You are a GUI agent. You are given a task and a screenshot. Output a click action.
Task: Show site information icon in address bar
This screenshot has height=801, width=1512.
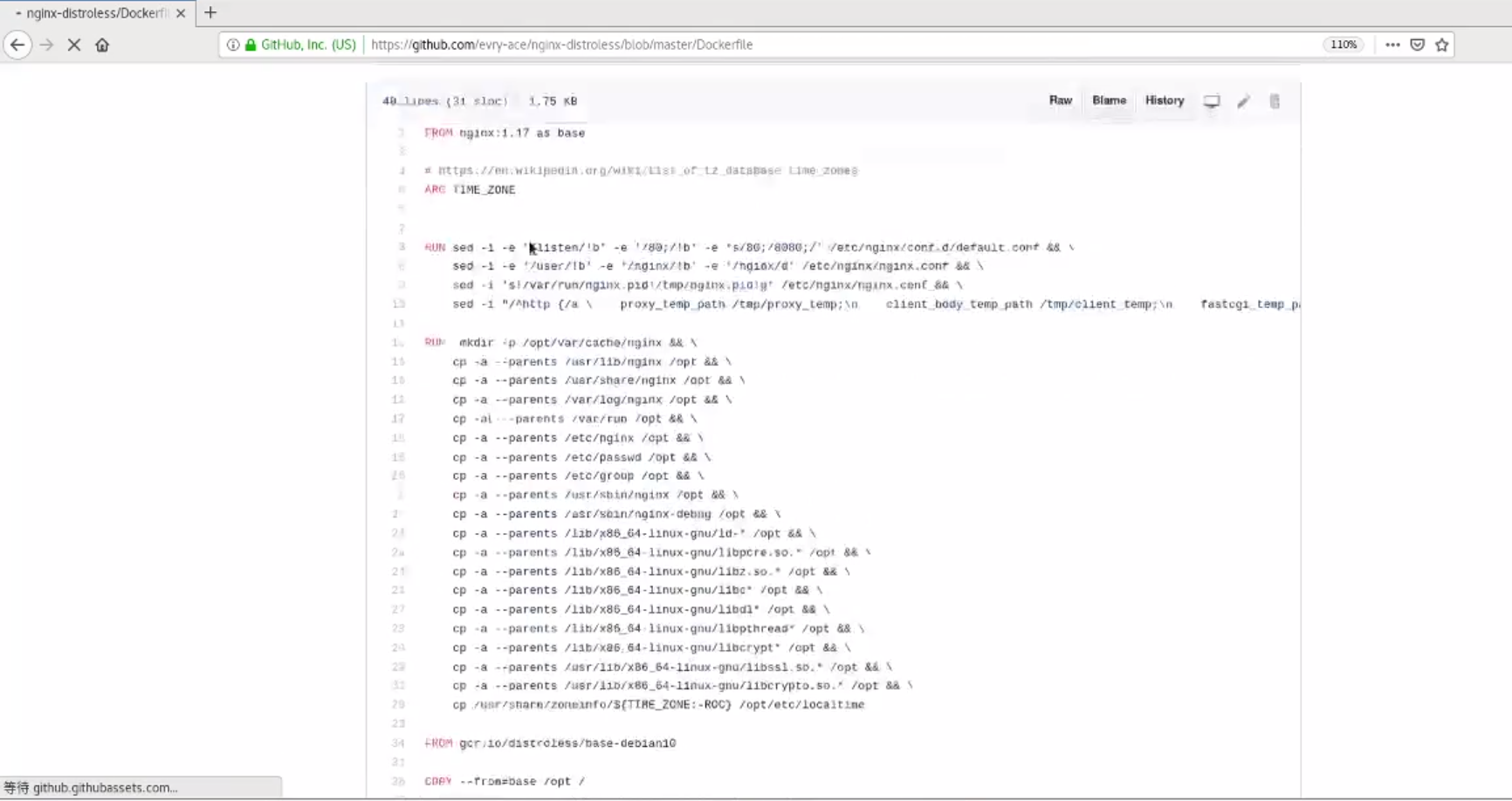pyautogui.click(x=233, y=44)
